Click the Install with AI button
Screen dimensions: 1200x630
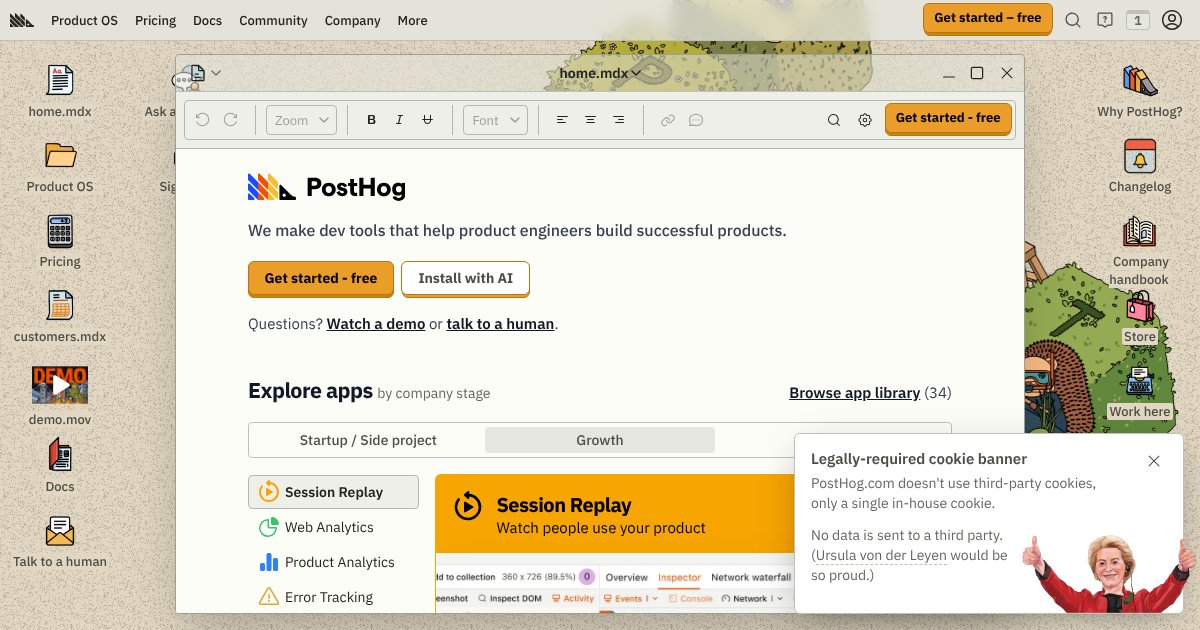click(465, 279)
